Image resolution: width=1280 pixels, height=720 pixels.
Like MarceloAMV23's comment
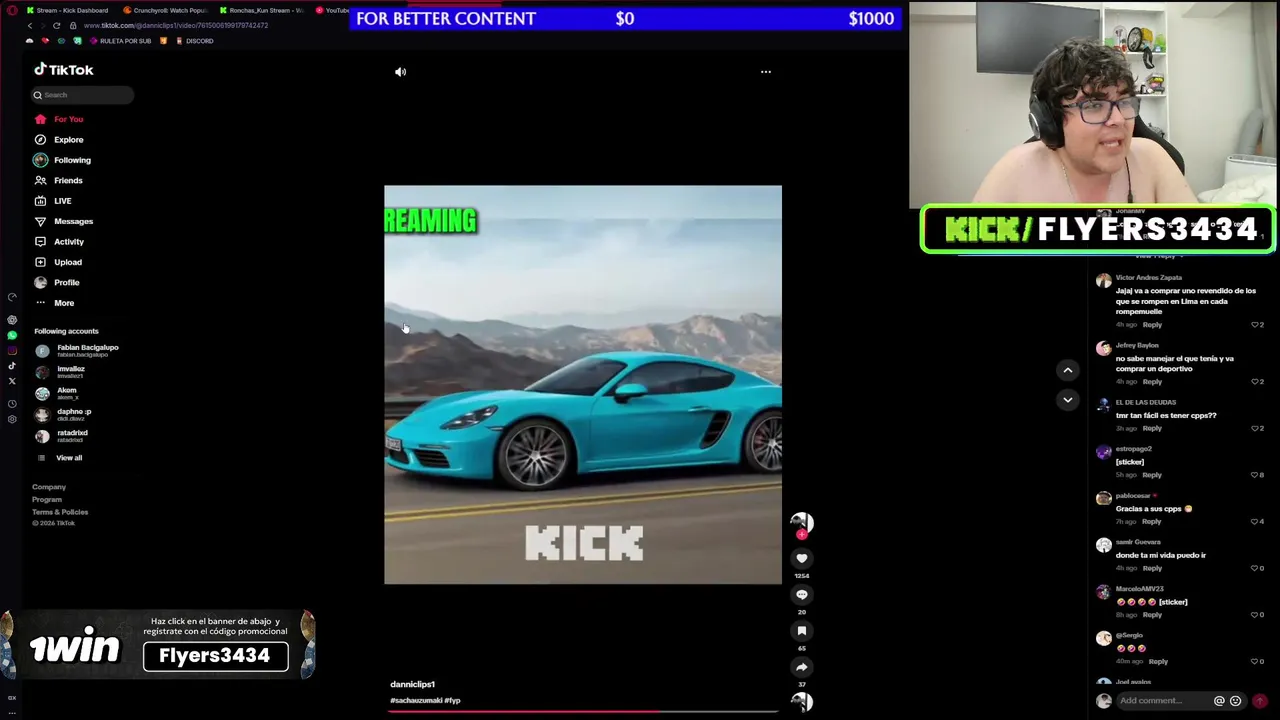(1257, 615)
